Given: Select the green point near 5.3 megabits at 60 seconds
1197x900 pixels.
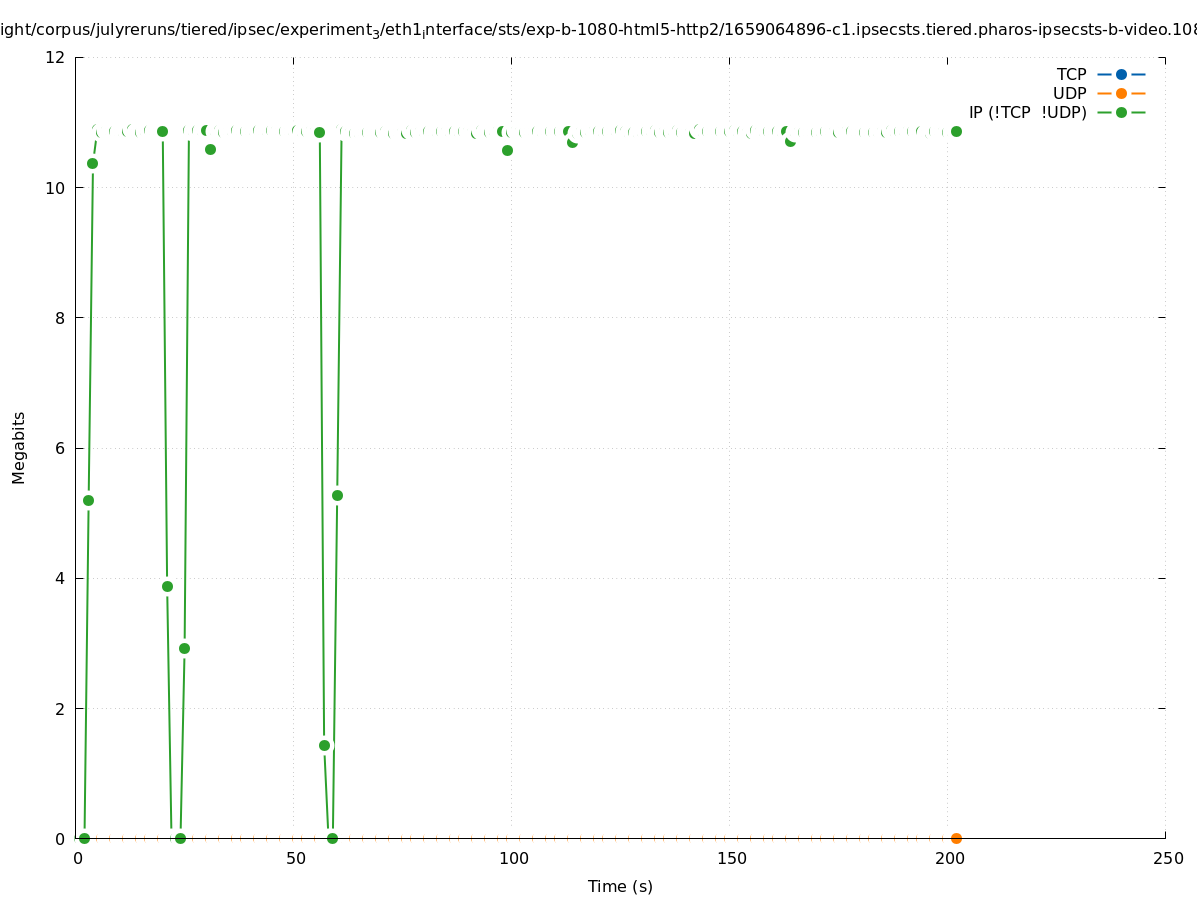Looking at the screenshot, I should (337, 495).
